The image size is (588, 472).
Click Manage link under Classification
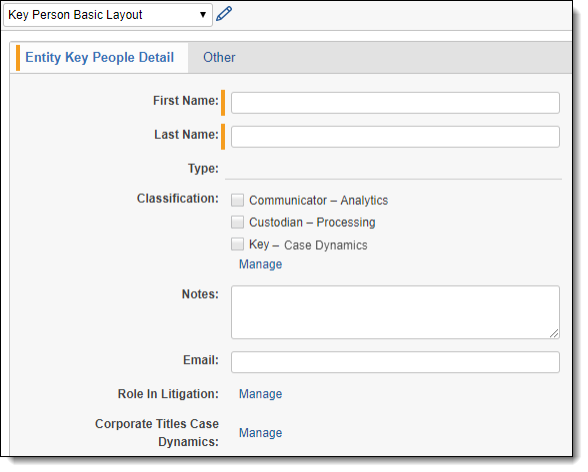[x=261, y=264]
